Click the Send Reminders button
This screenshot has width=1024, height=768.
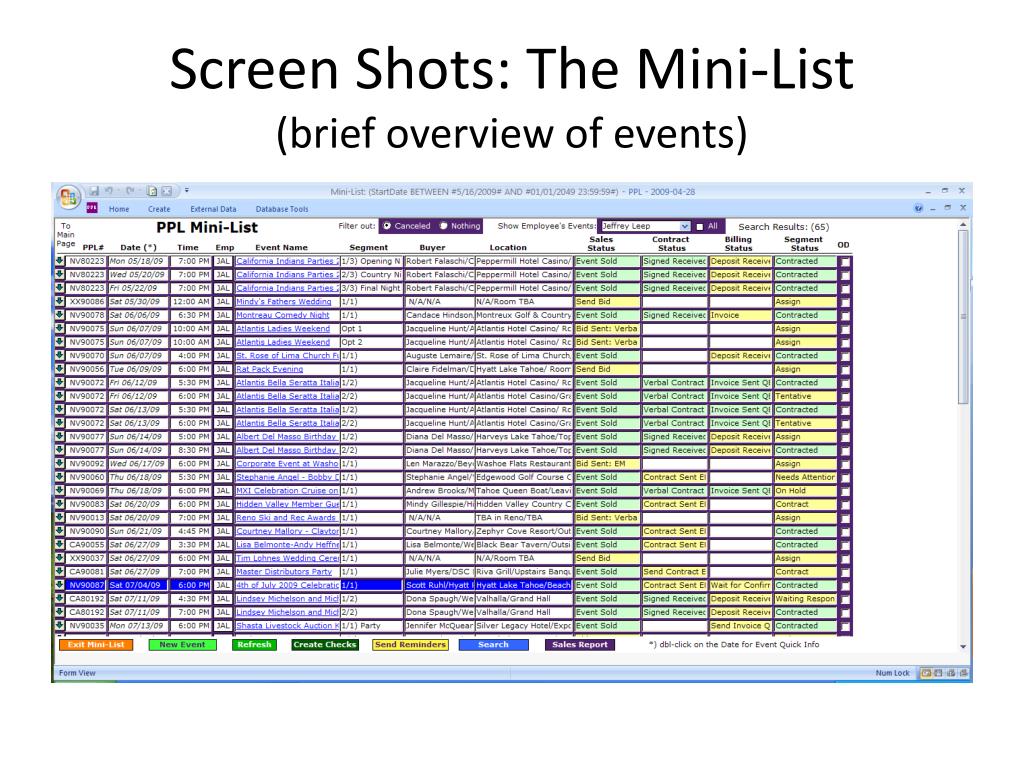pyautogui.click(x=411, y=645)
